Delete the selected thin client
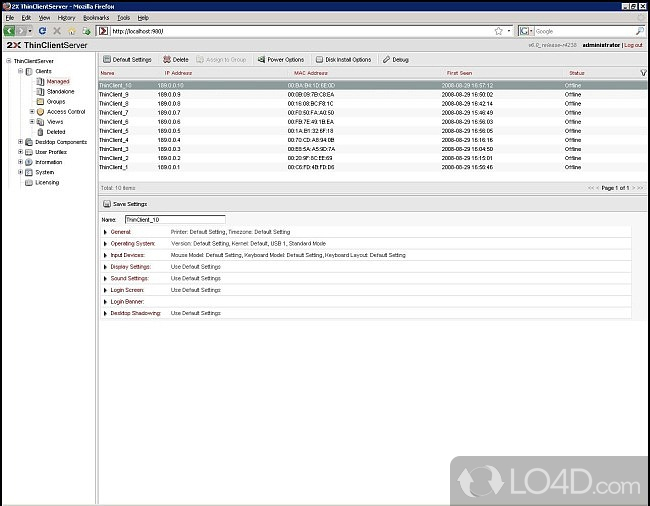 click(176, 60)
